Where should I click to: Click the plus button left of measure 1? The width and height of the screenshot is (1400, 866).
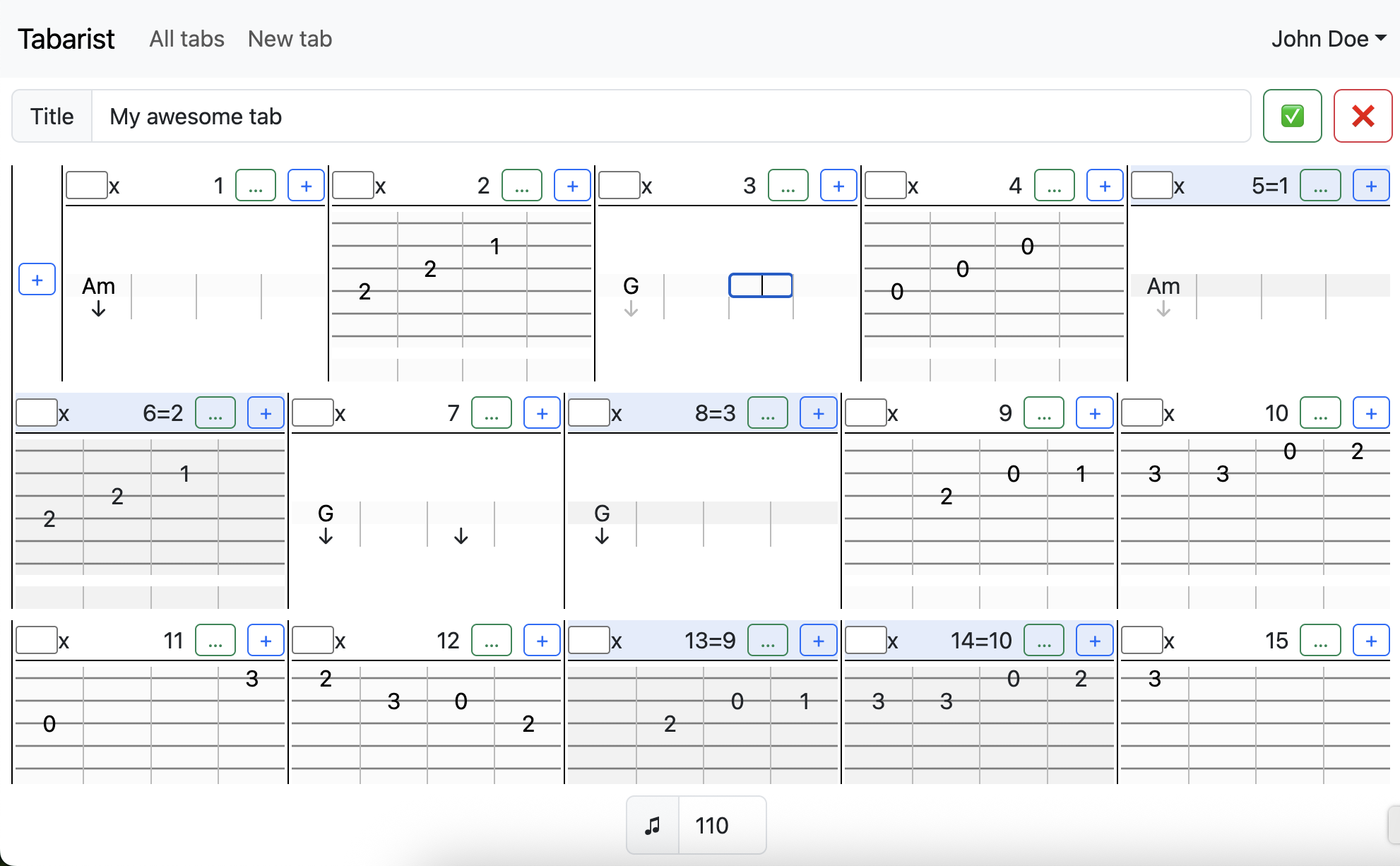point(37,280)
